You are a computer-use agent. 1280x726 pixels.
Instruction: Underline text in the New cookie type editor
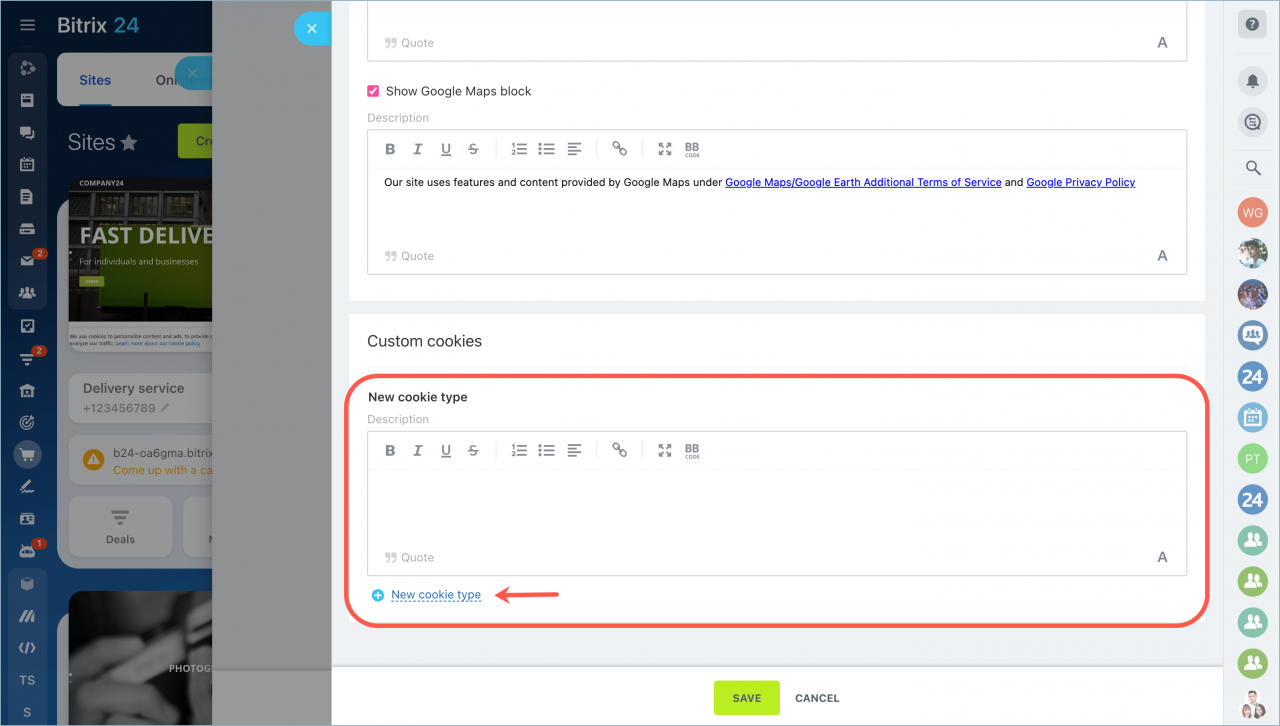tap(446, 451)
